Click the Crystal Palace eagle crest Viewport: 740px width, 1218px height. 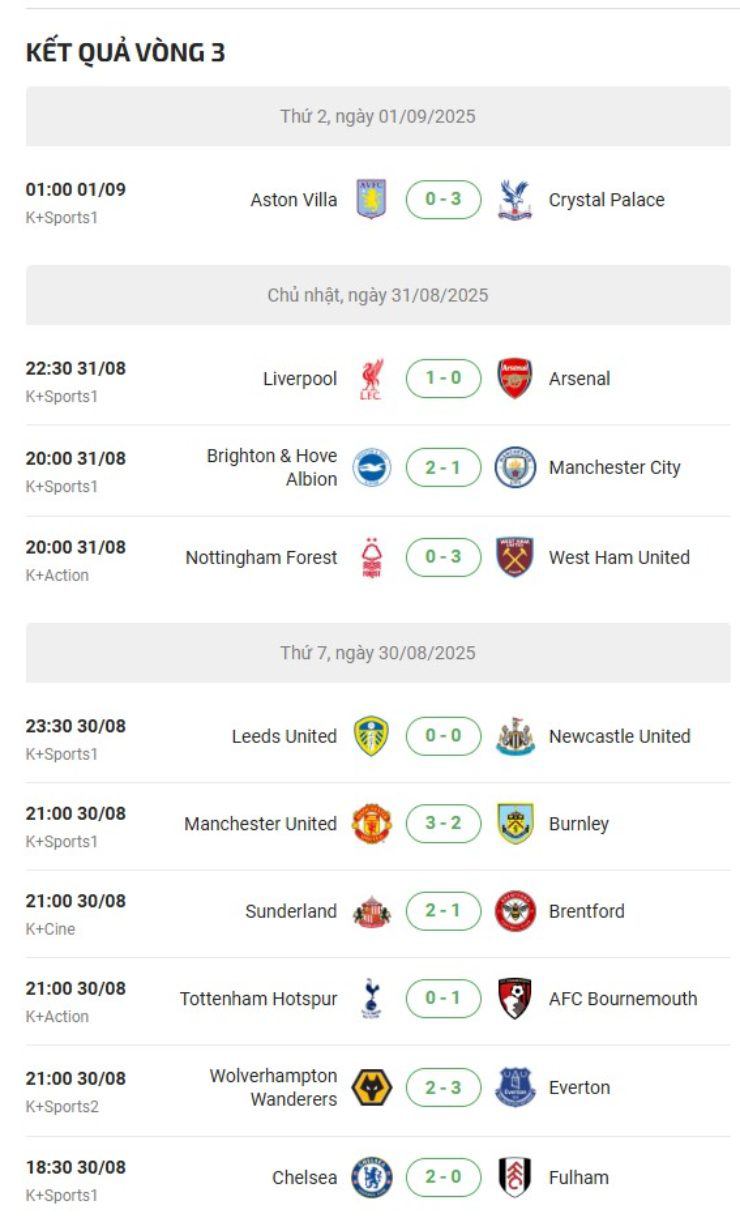pyautogui.click(x=515, y=199)
